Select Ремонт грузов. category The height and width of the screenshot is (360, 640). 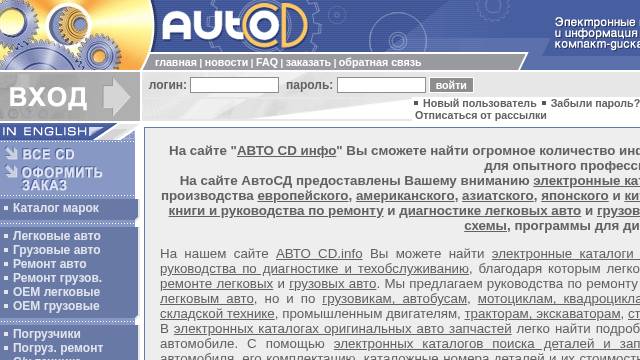click(57, 278)
